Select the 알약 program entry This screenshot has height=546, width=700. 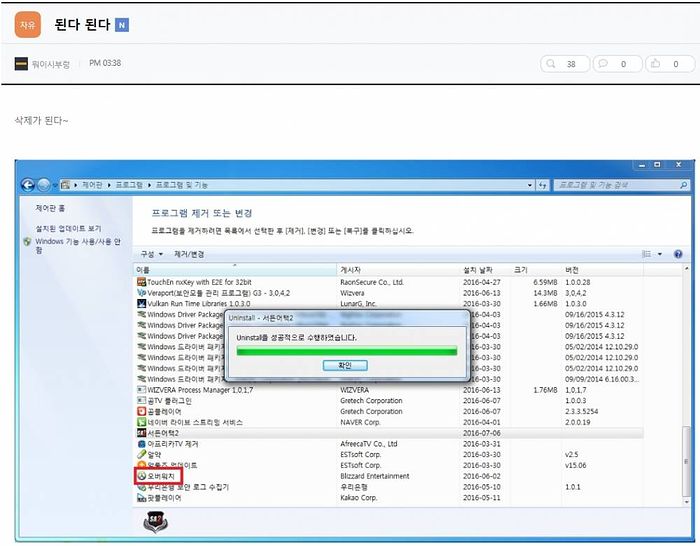point(155,454)
